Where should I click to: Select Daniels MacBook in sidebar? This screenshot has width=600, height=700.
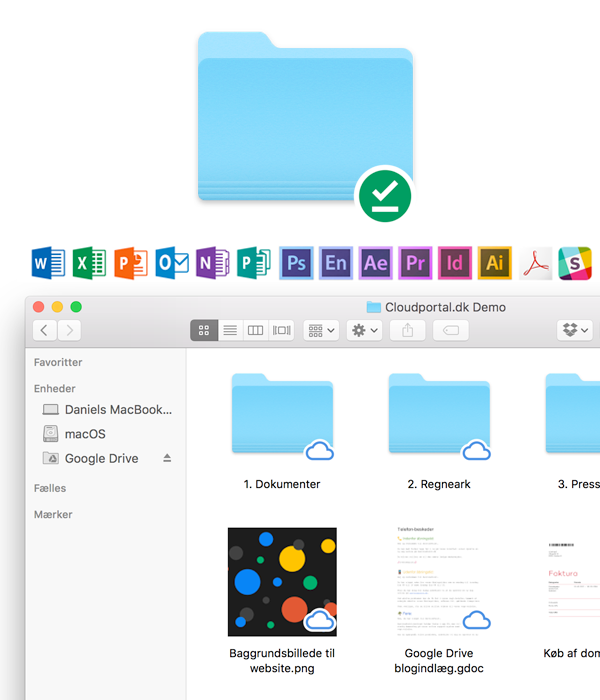point(106,409)
